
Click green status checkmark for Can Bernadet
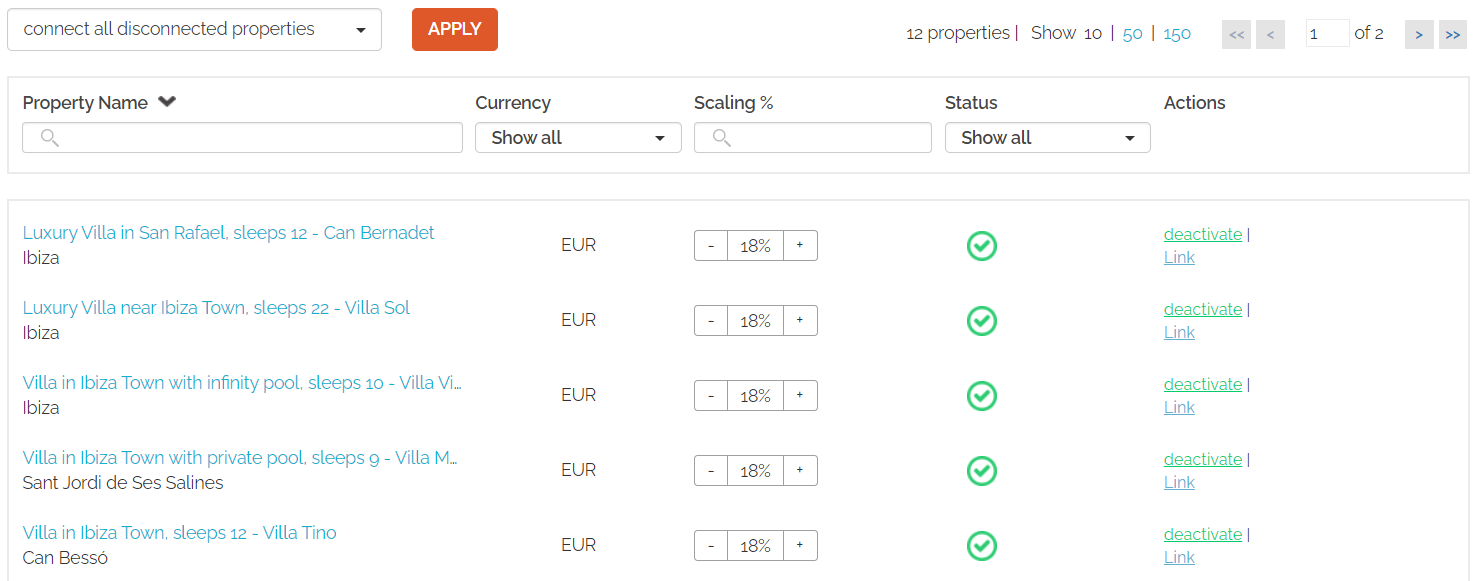pos(982,246)
